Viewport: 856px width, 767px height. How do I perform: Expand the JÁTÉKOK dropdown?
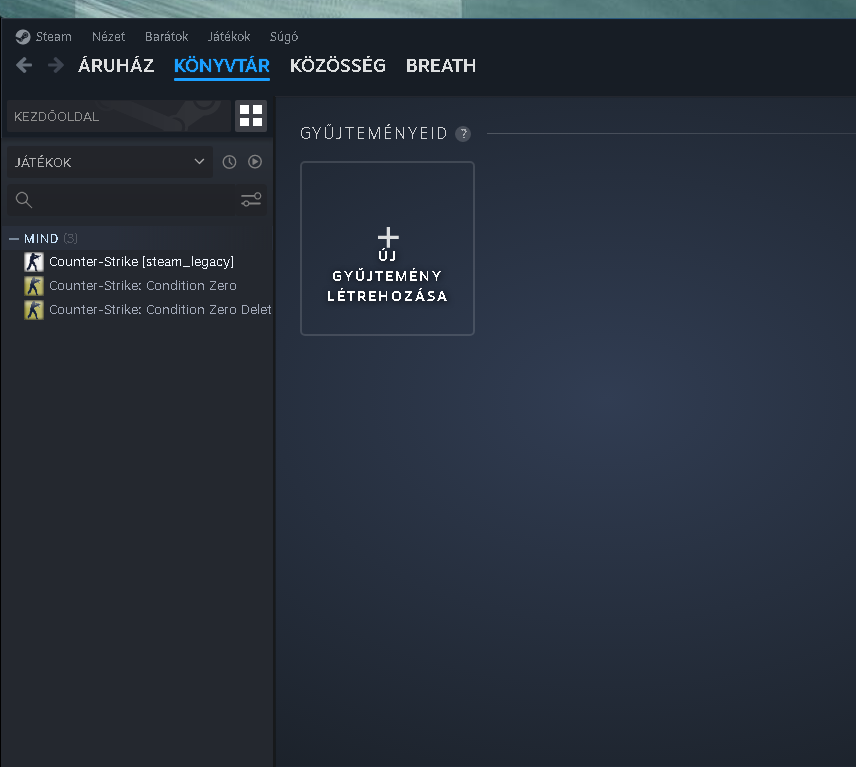(x=199, y=162)
